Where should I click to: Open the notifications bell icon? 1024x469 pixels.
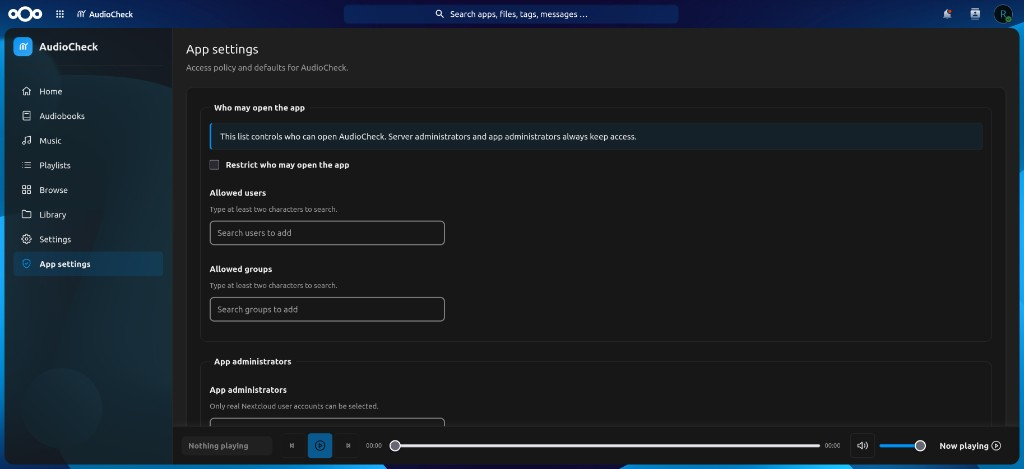(947, 14)
